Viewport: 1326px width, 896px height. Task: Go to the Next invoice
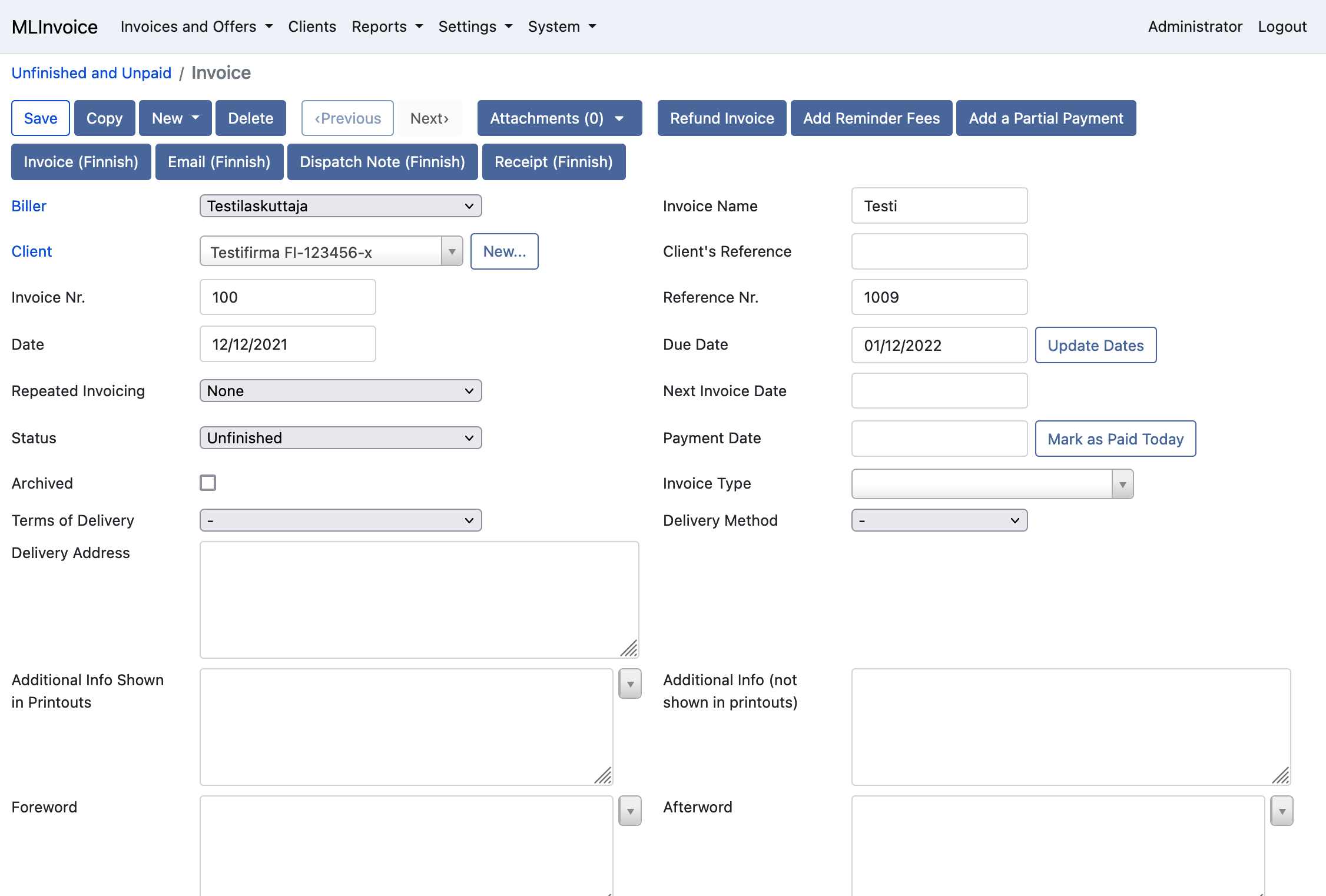[x=430, y=118]
